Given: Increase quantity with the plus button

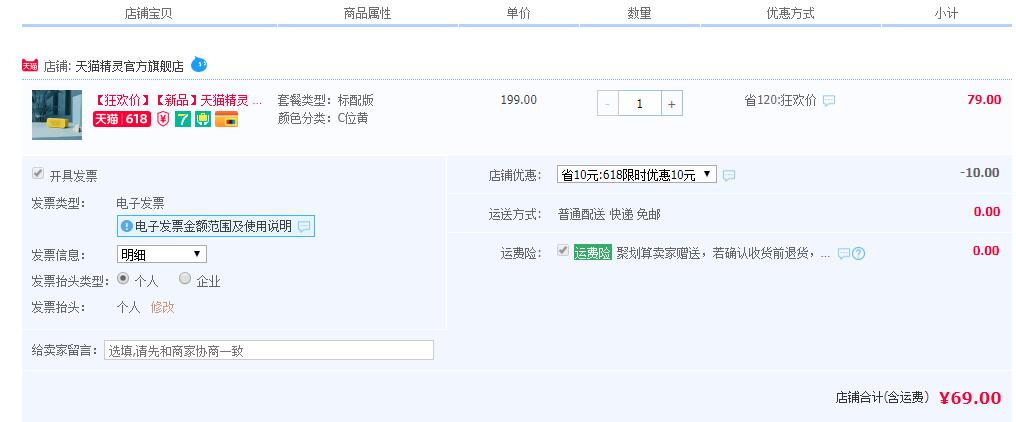Looking at the screenshot, I should 671,104.
